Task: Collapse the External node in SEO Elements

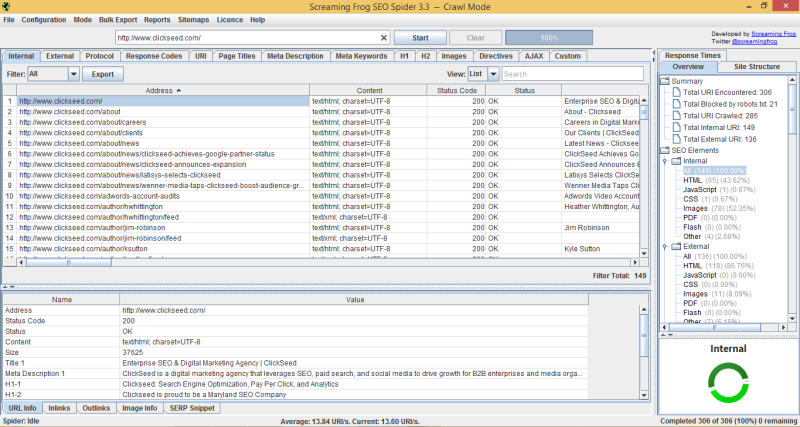Action: pos(665,246)
